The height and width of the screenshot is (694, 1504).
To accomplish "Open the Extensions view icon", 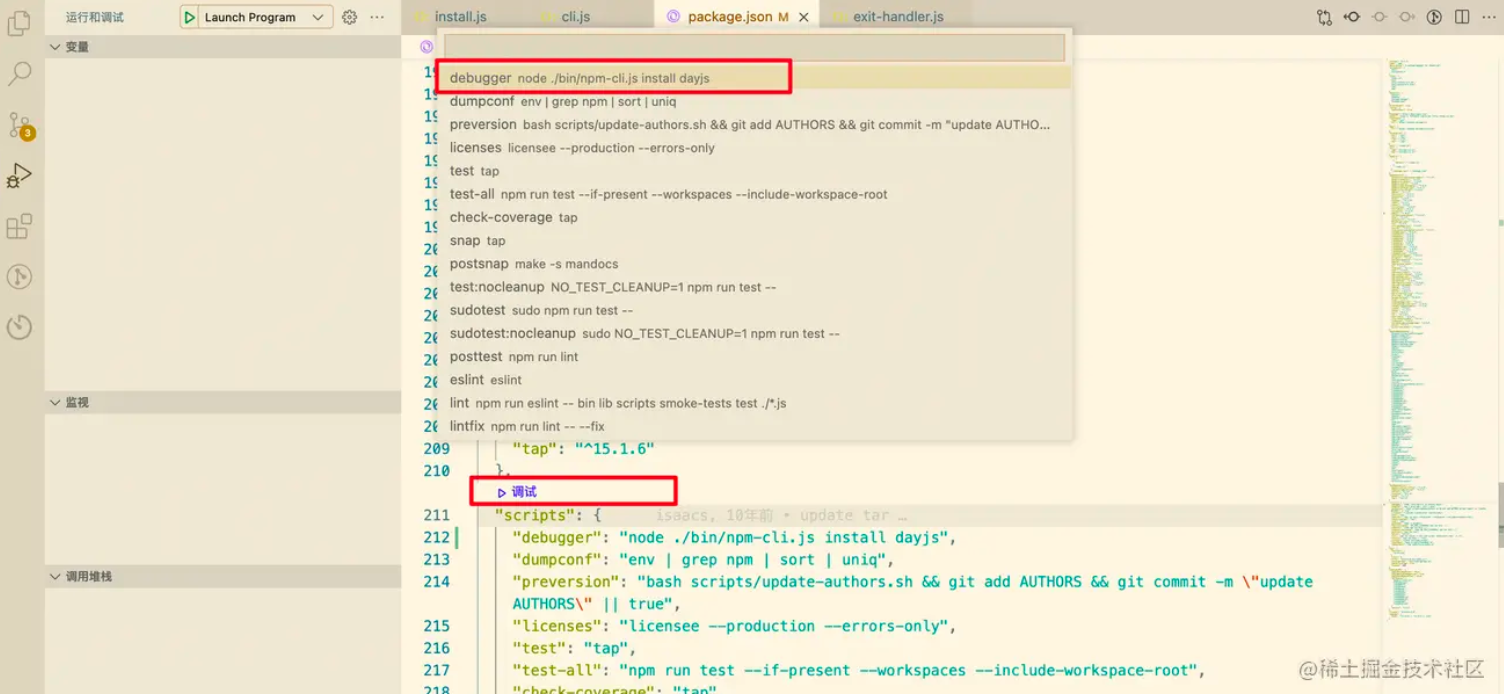I will pos(19,226).
